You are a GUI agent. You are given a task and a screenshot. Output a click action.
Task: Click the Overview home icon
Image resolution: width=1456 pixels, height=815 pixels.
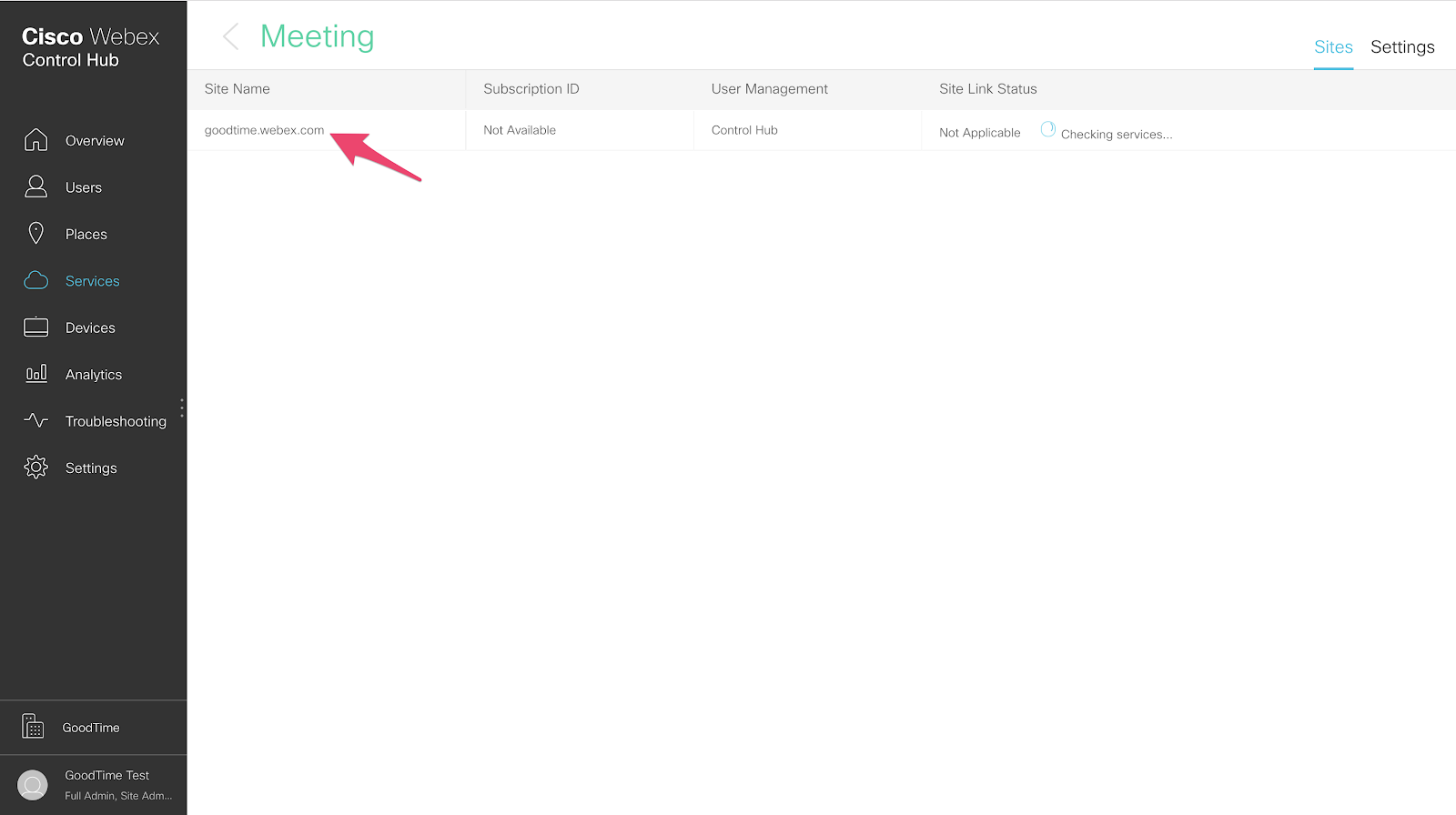click(x=35, y=139)
